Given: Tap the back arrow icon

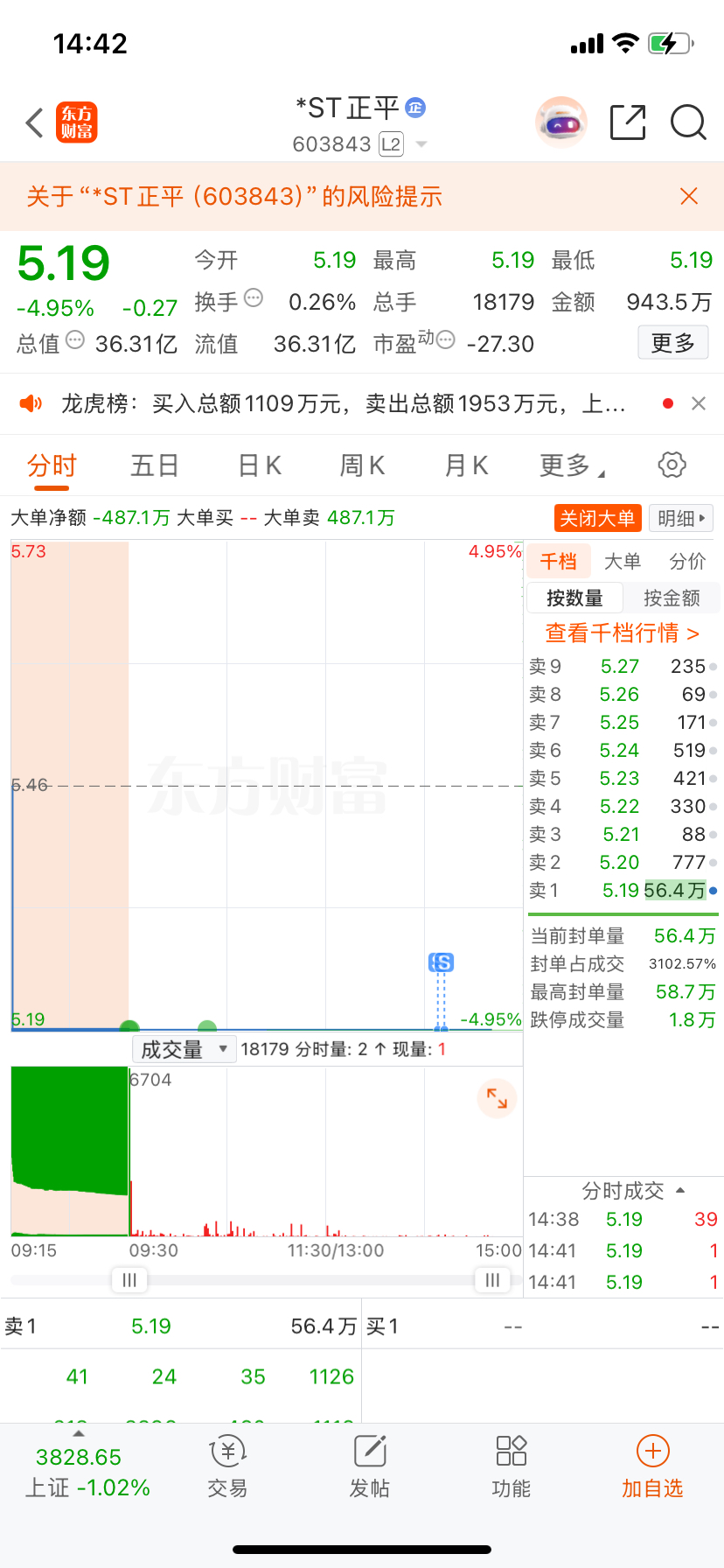Looking at the screenshot, I should 35,123.
